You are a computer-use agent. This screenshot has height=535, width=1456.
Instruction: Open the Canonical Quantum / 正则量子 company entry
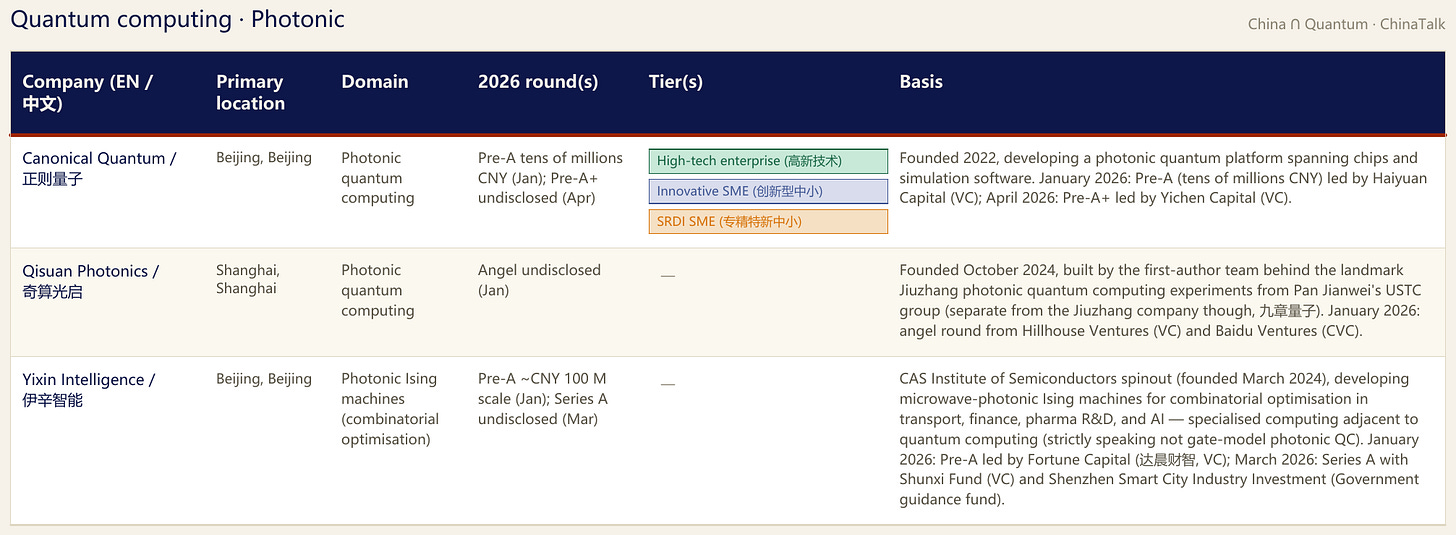[x=99, y=168]
